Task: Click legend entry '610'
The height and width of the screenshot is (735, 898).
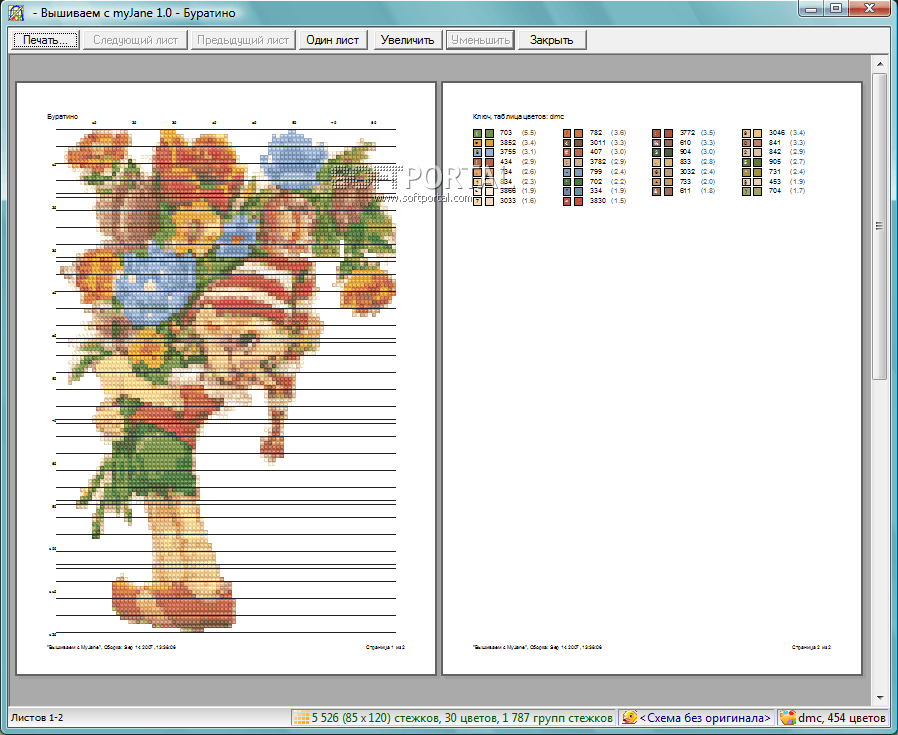Action: tap(685, 143)
